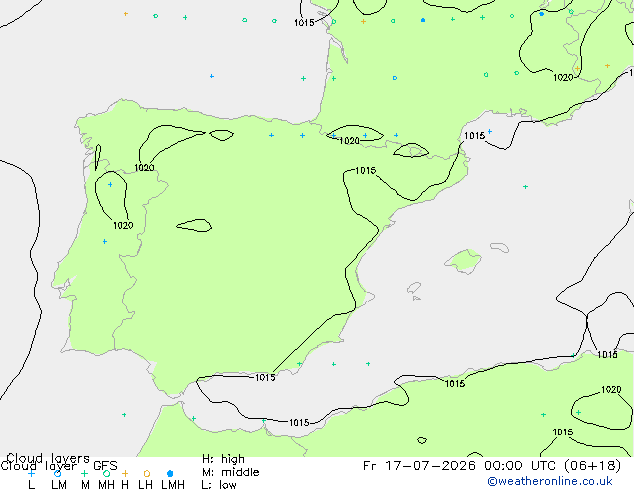
Task: Click the green plus M legend symbol
Action: coord(84,473)
